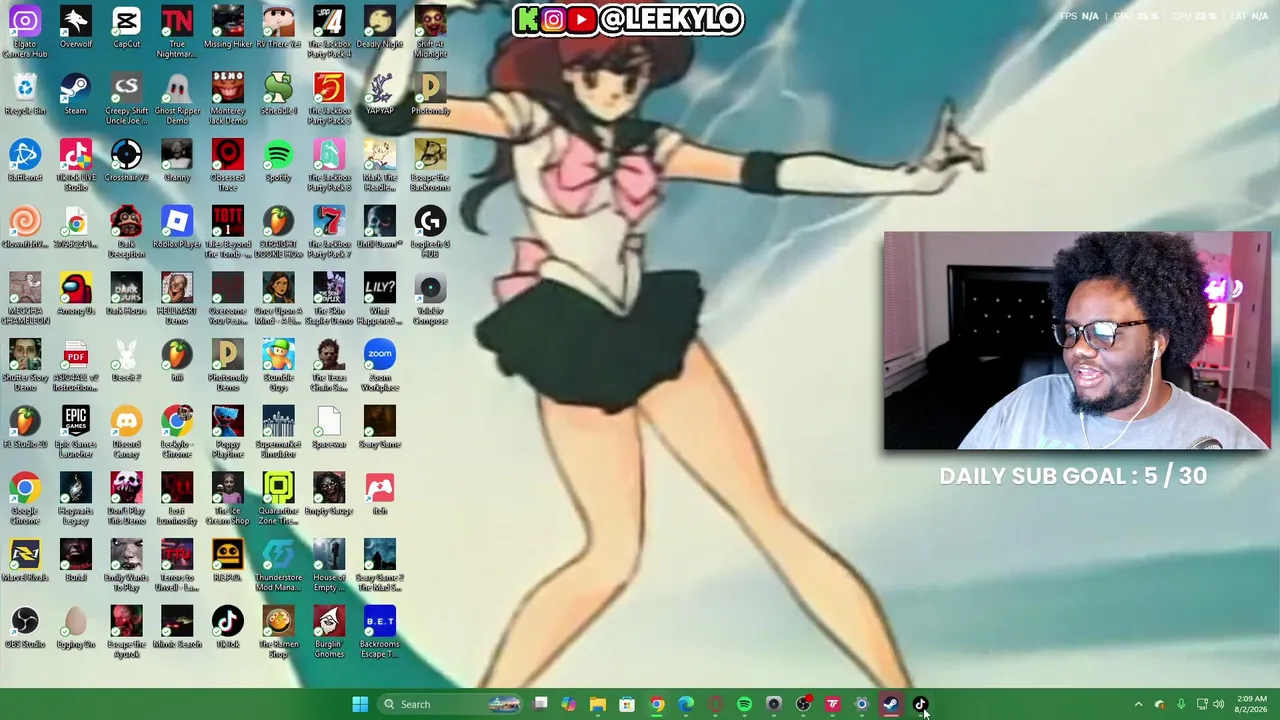Select the R.E.P.O. desktop icon

click(x=227, y=561)
